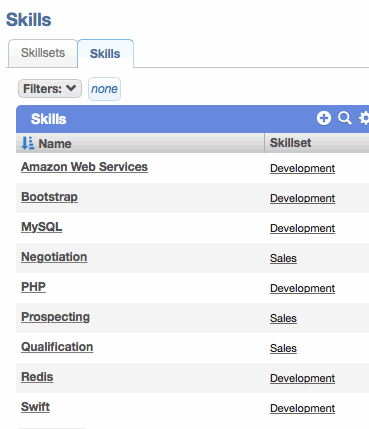Expand the Filters dropdown

click(50, 89)
